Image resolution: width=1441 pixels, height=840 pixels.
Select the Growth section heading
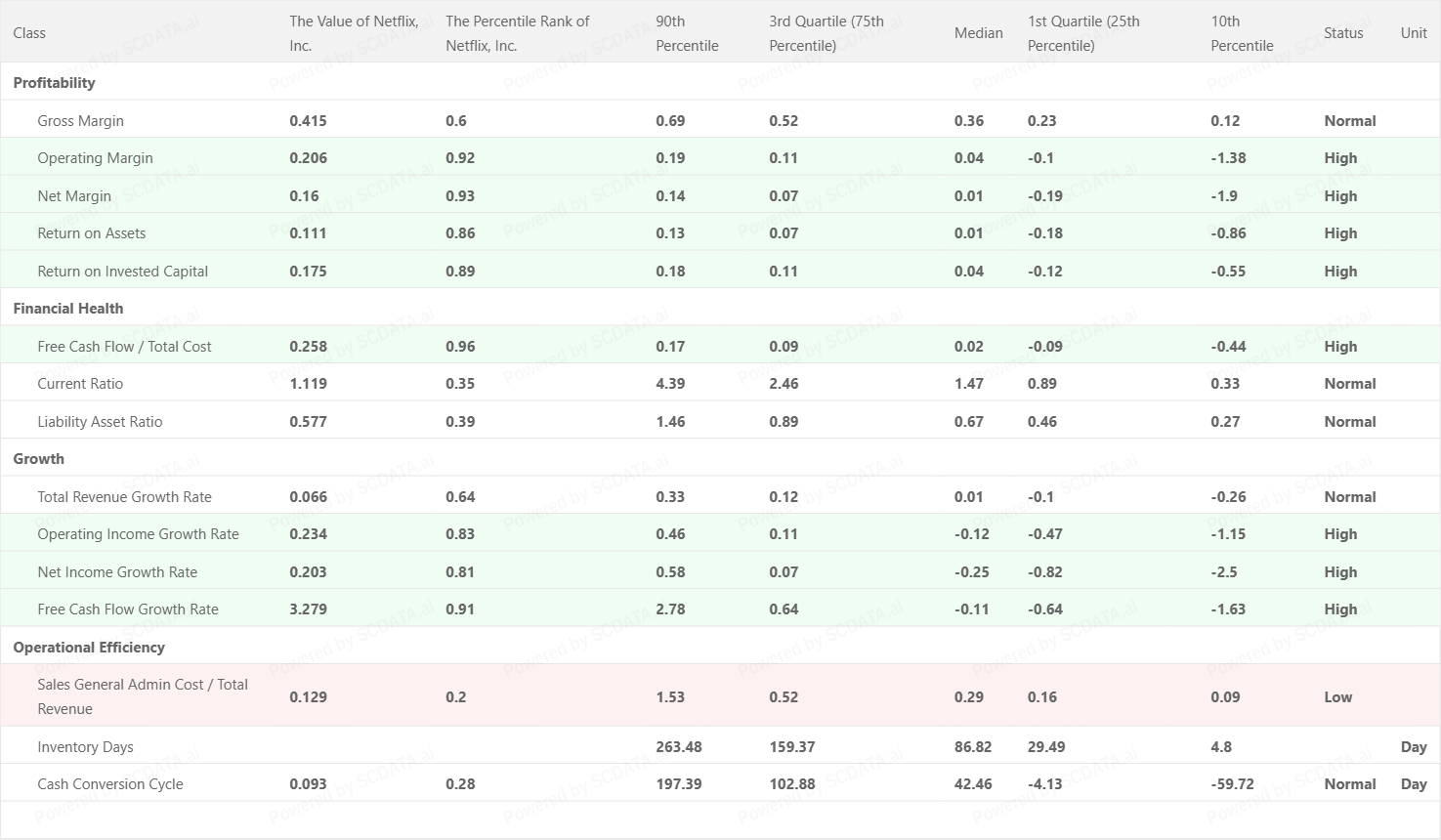click(39, 459)
